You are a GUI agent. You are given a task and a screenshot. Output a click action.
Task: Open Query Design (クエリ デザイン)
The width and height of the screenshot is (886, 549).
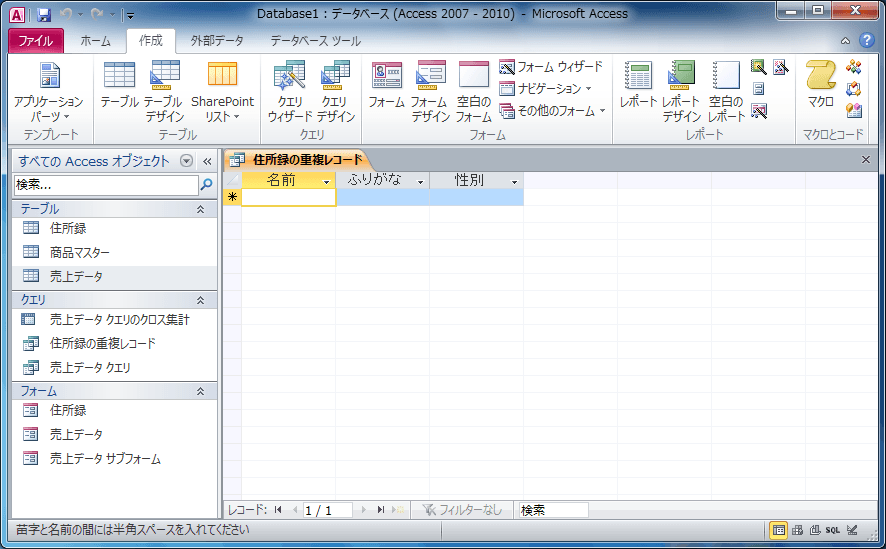point(336,92)
